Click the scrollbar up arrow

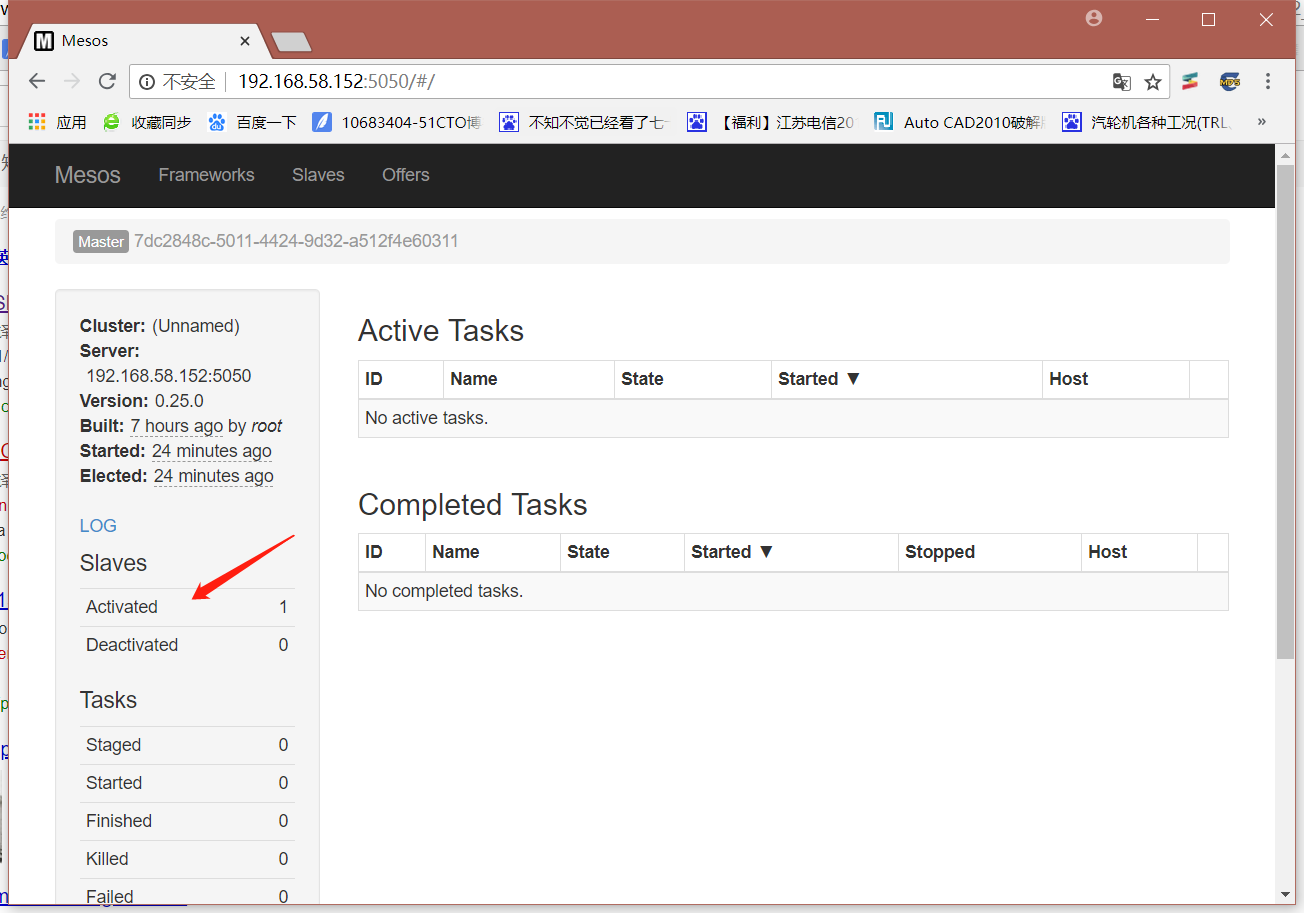coord(1286,153)
